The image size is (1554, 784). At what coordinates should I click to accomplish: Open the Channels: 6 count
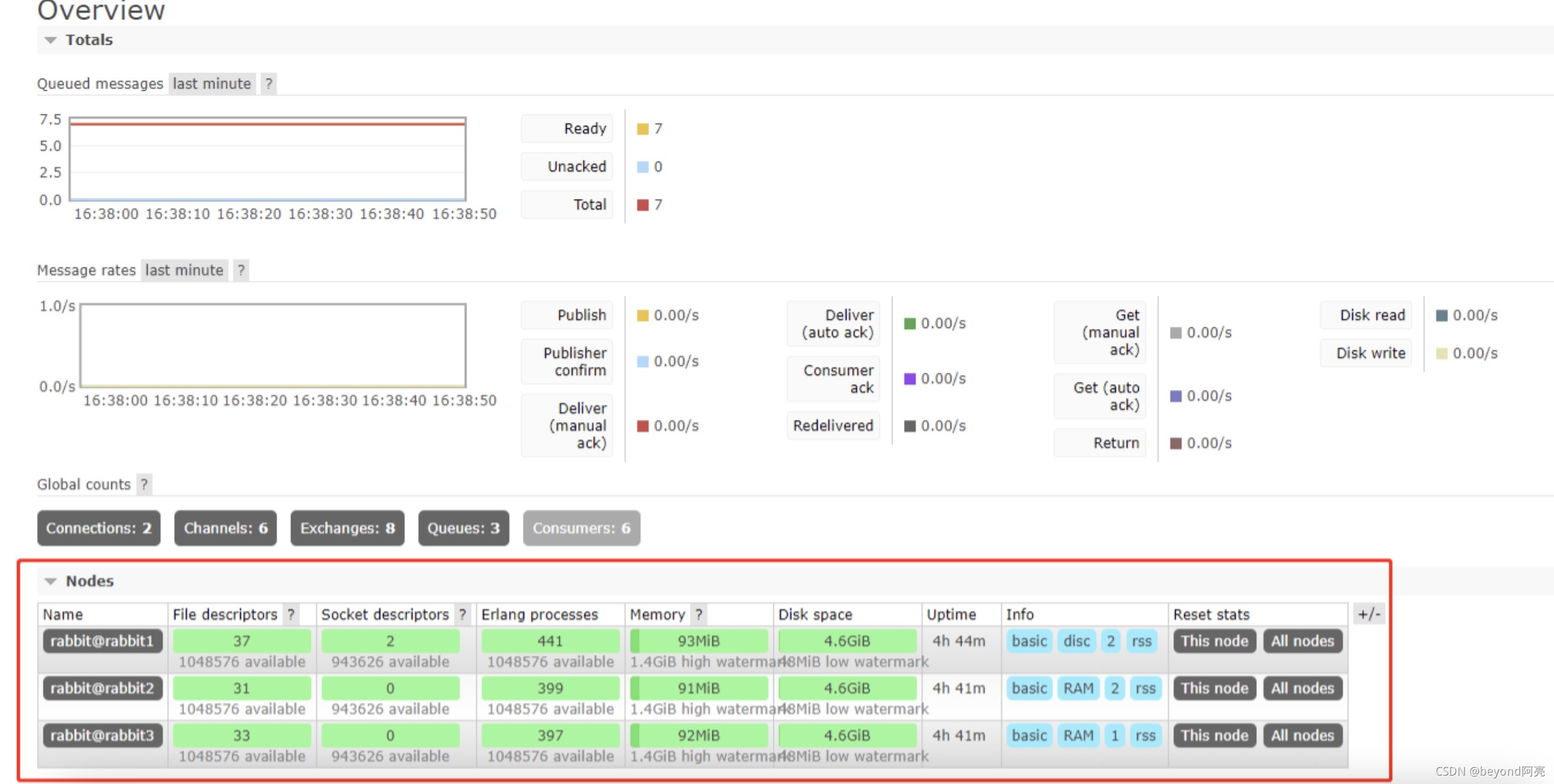point(226,528)
